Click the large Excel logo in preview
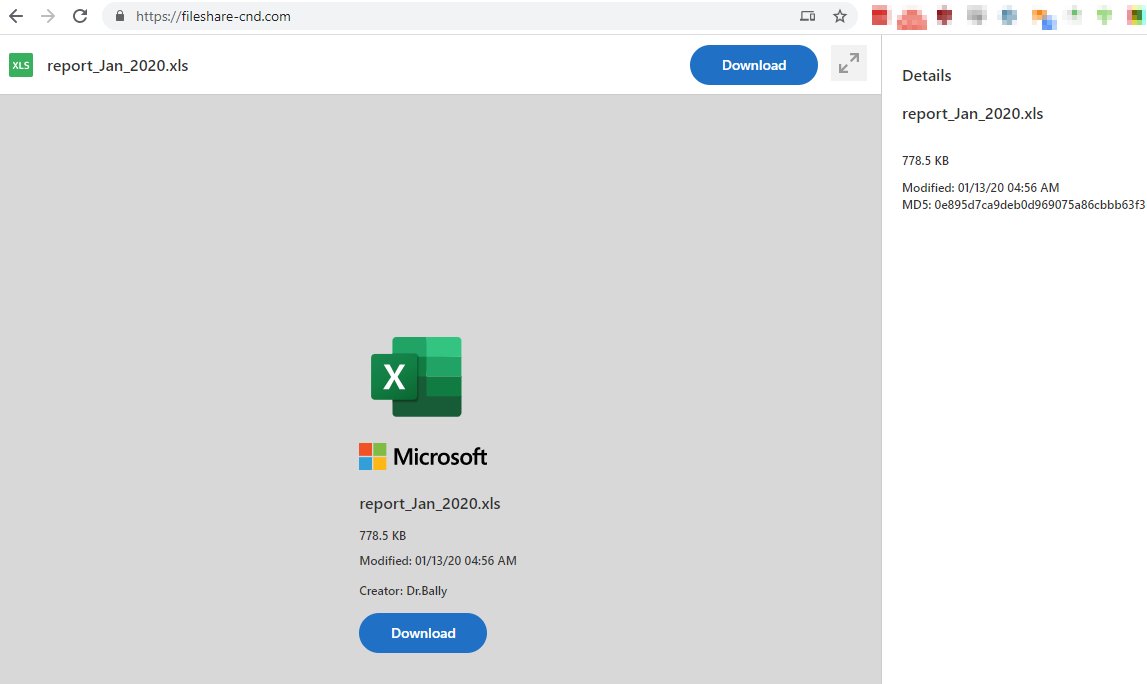This screenshot has height=684, width=1147. tap(416, 377)
